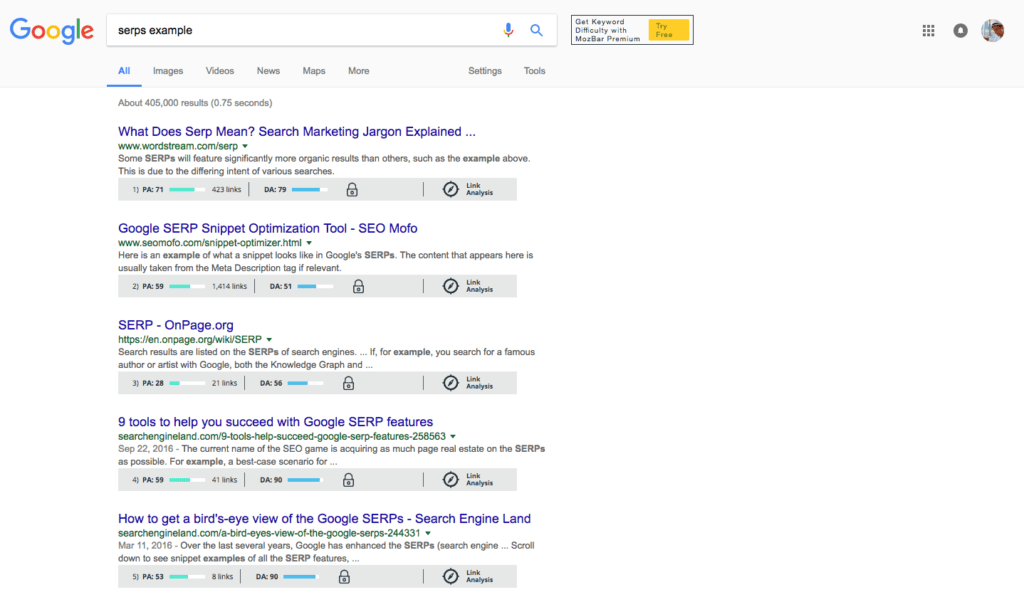Open the dropdown next to the en.onpage.org URL
1024x602 pixels.
[268, 339]
